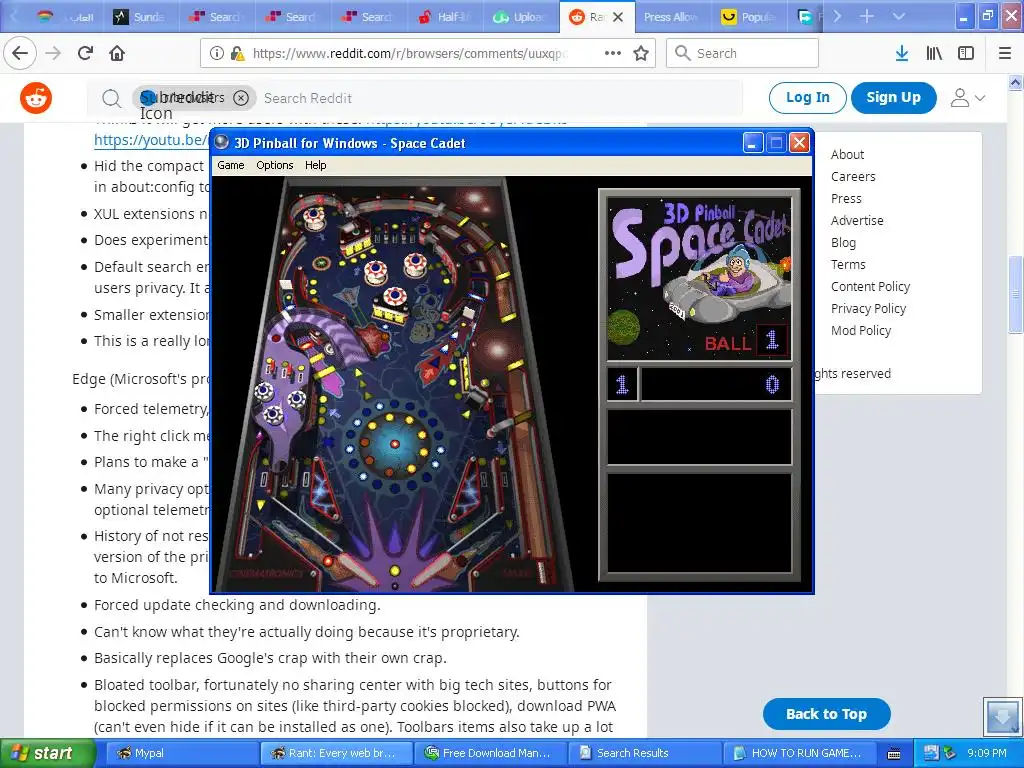This screenshot has width=1024, height=768.
Task: Open the list-all-tabs chevron
Action: point(899,16)
